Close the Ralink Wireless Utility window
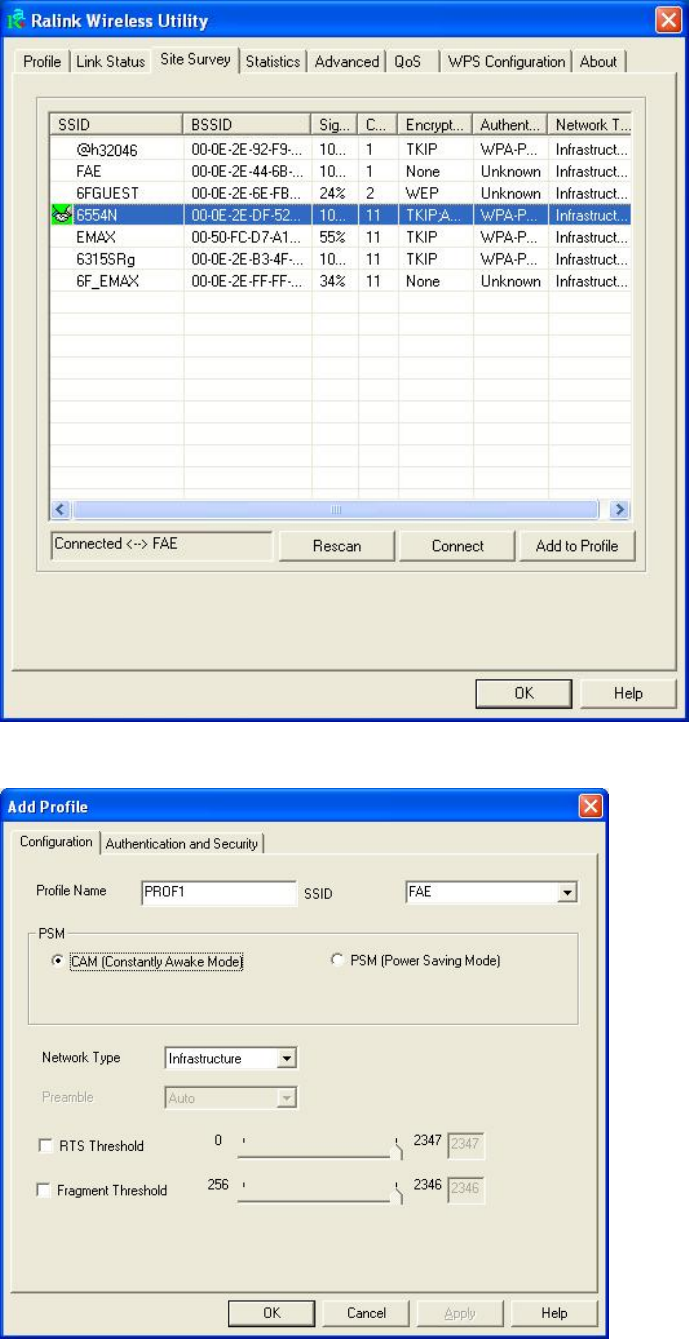689x1339 pixels. [x=667, y=18]
